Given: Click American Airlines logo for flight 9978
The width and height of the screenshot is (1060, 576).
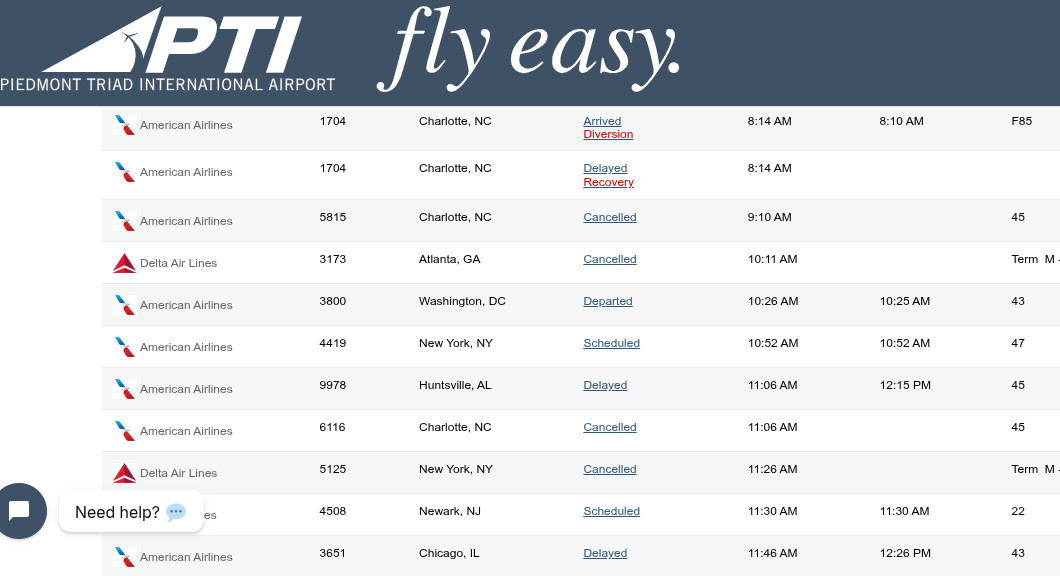Looking at the screenshot, I should pyautogui.click(x=125, y=389).
